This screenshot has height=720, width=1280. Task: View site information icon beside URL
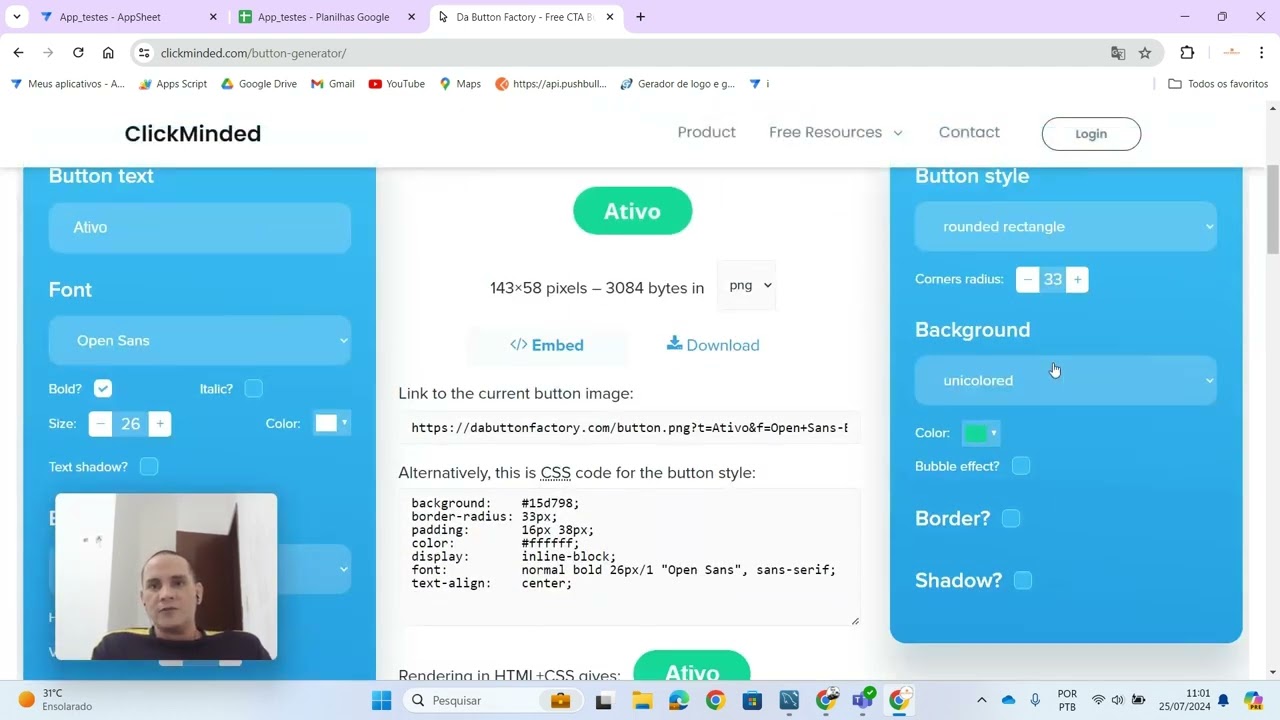click(x=144, y=53)
